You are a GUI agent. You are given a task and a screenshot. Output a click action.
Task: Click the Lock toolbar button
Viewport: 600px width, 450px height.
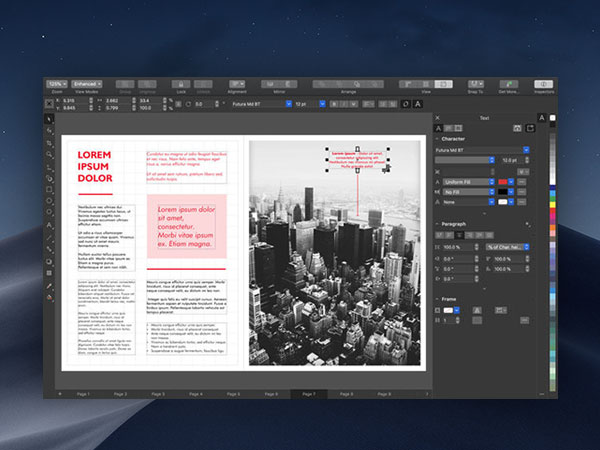[181, 84]
